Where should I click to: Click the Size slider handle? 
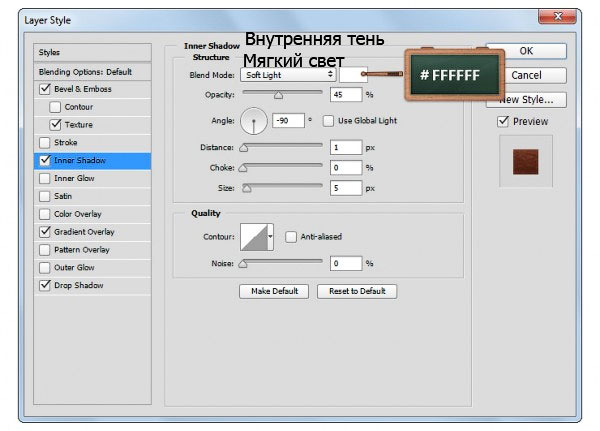pos(247,188)
